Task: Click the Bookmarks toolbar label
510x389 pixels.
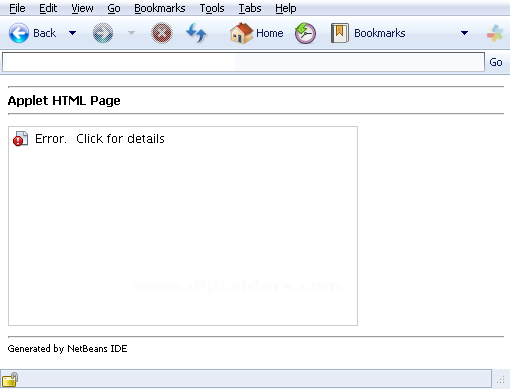Action: (380, 33)
